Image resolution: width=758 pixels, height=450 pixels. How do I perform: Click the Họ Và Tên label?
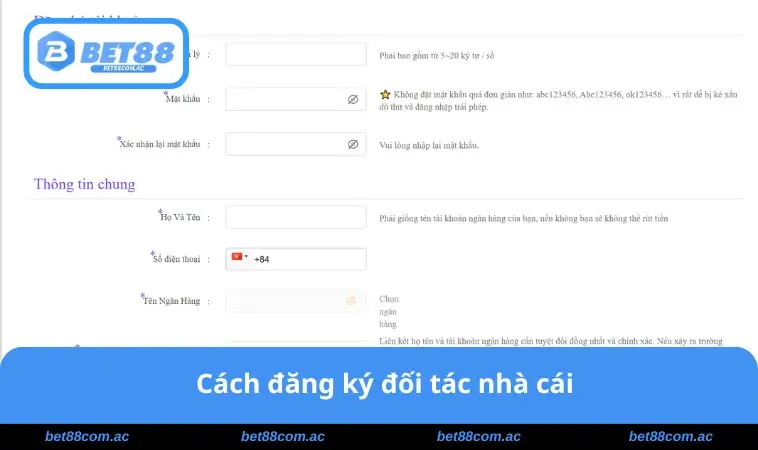(x=179, y=217)
